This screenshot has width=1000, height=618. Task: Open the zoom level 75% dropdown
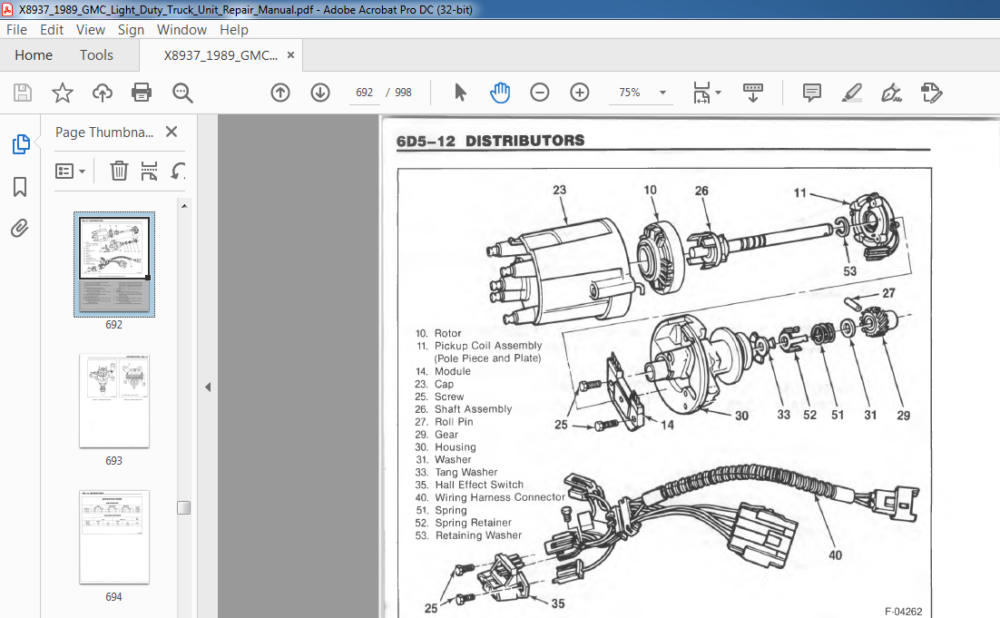(x=663, y=92)
